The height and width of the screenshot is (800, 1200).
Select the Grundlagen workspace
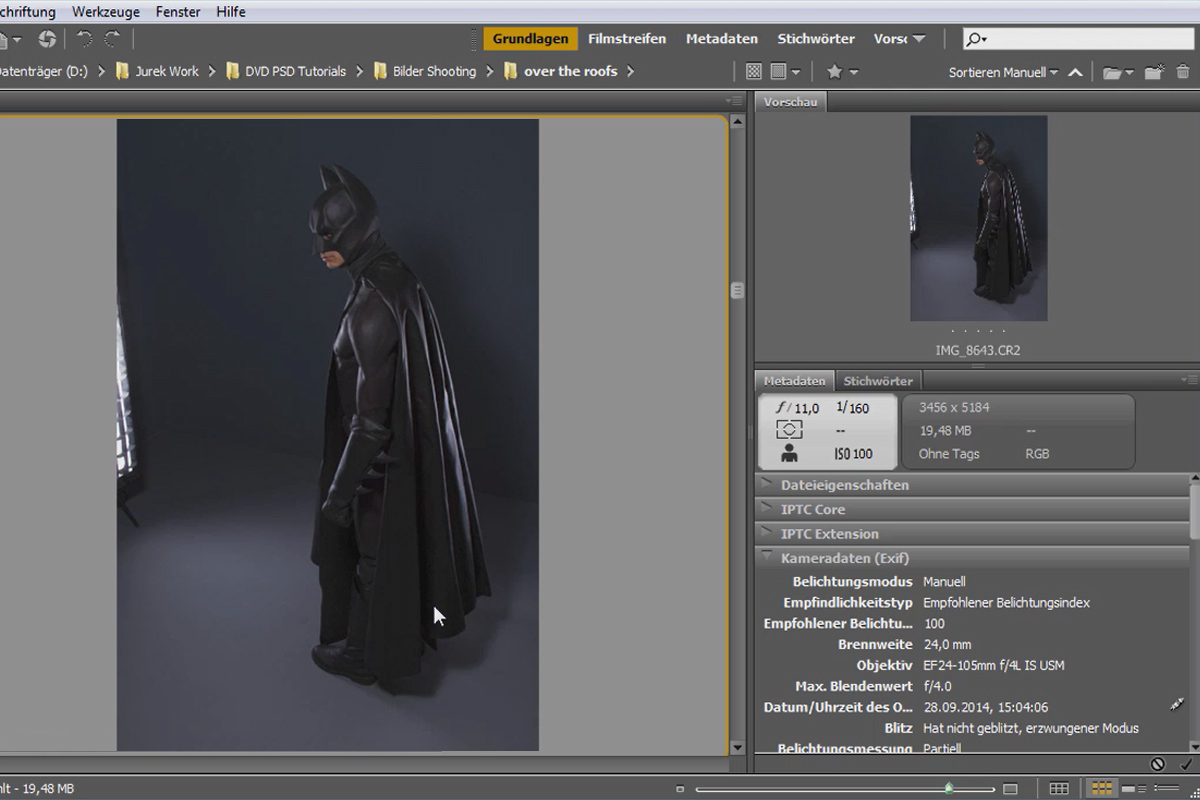coord(531,39)
